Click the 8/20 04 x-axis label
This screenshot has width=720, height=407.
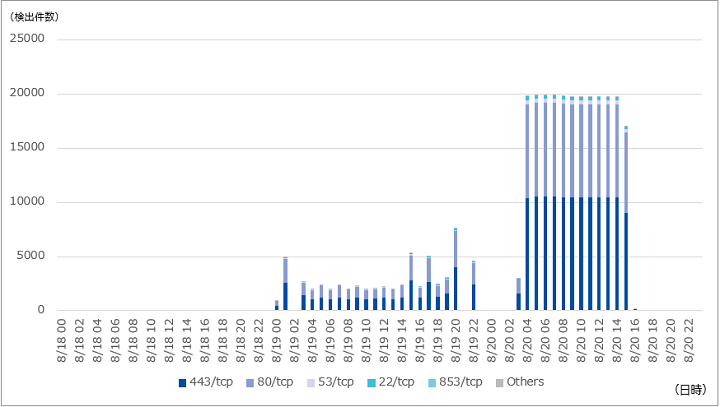click(528, 341)
